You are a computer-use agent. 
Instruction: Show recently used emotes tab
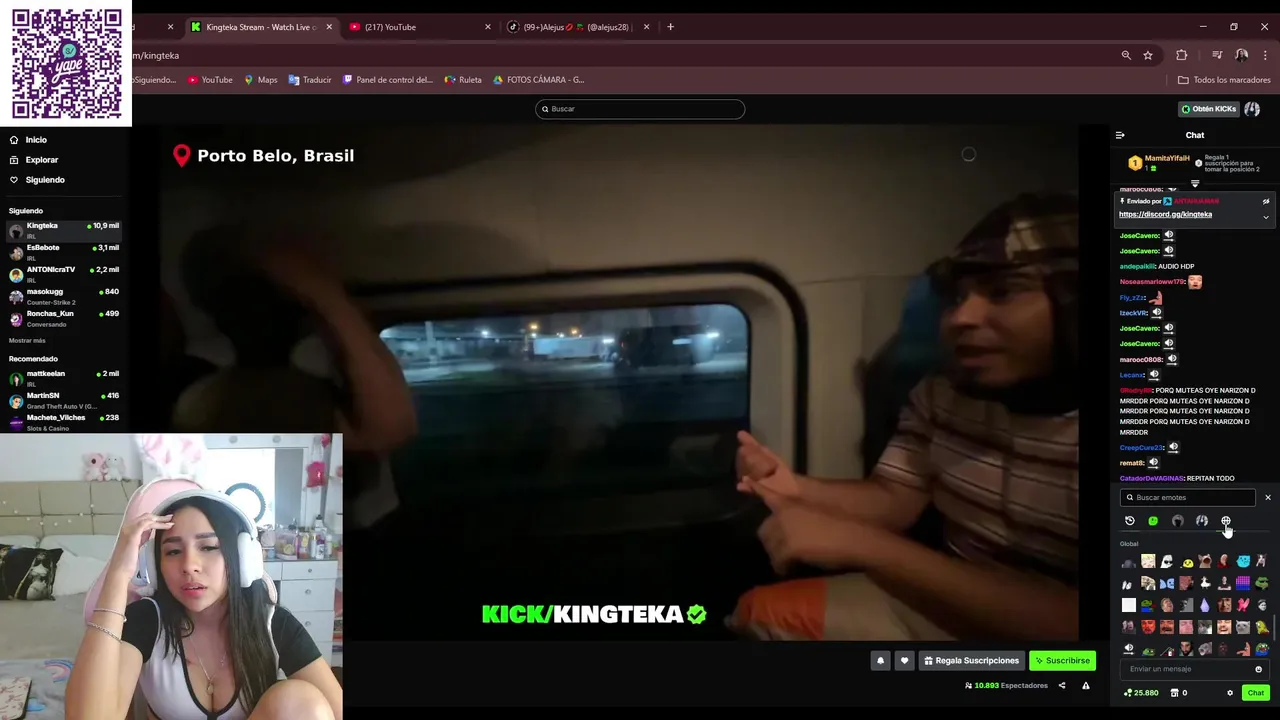pyautogui.click(x=1130, y=521)
